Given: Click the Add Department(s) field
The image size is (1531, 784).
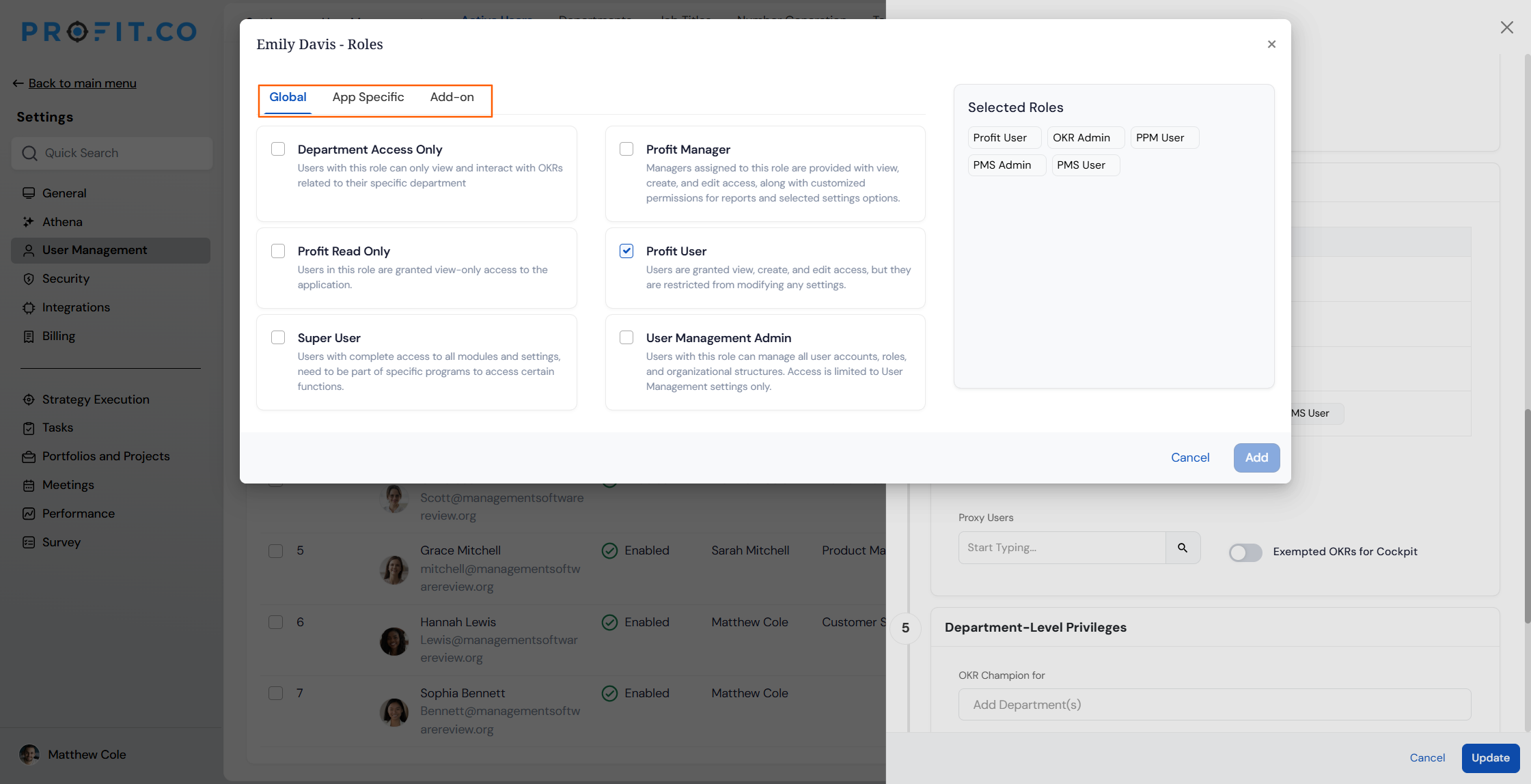Looking at the screenshot, I should [1215, 704].
